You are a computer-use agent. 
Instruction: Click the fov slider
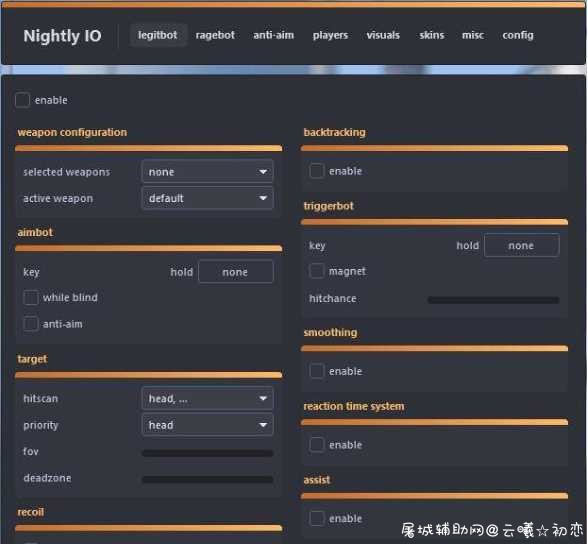coord(207,453)
